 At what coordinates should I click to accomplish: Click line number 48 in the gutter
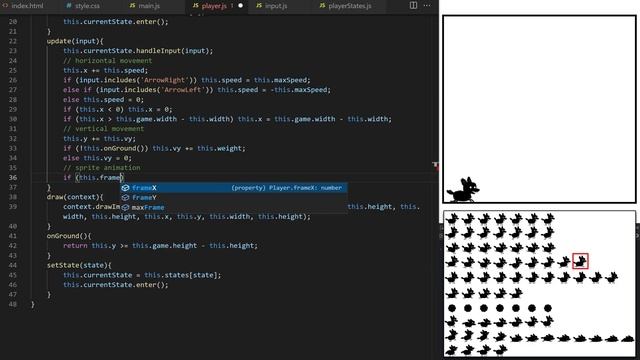pos(13,304)
